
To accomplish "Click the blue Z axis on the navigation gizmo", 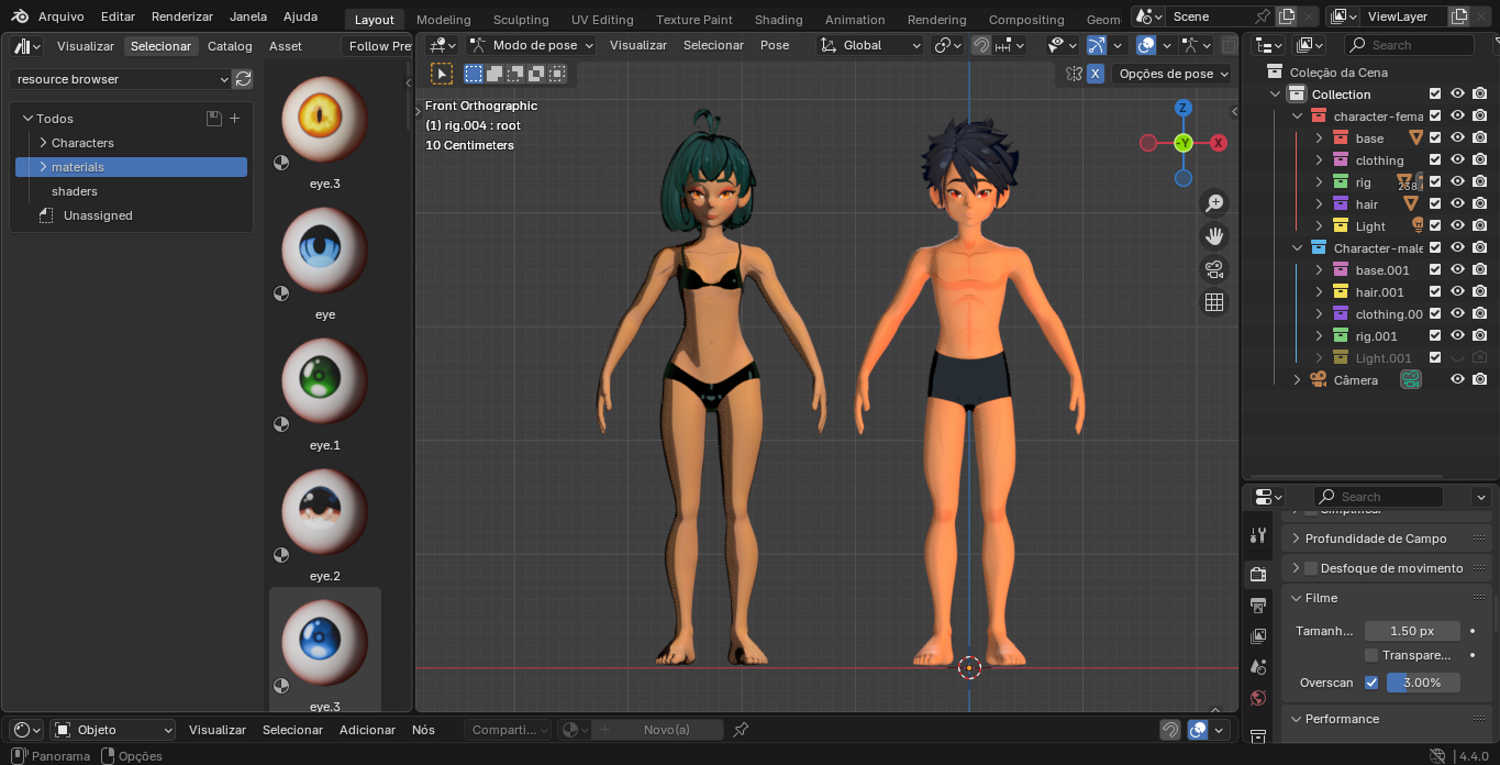I will pos(1183,108).
